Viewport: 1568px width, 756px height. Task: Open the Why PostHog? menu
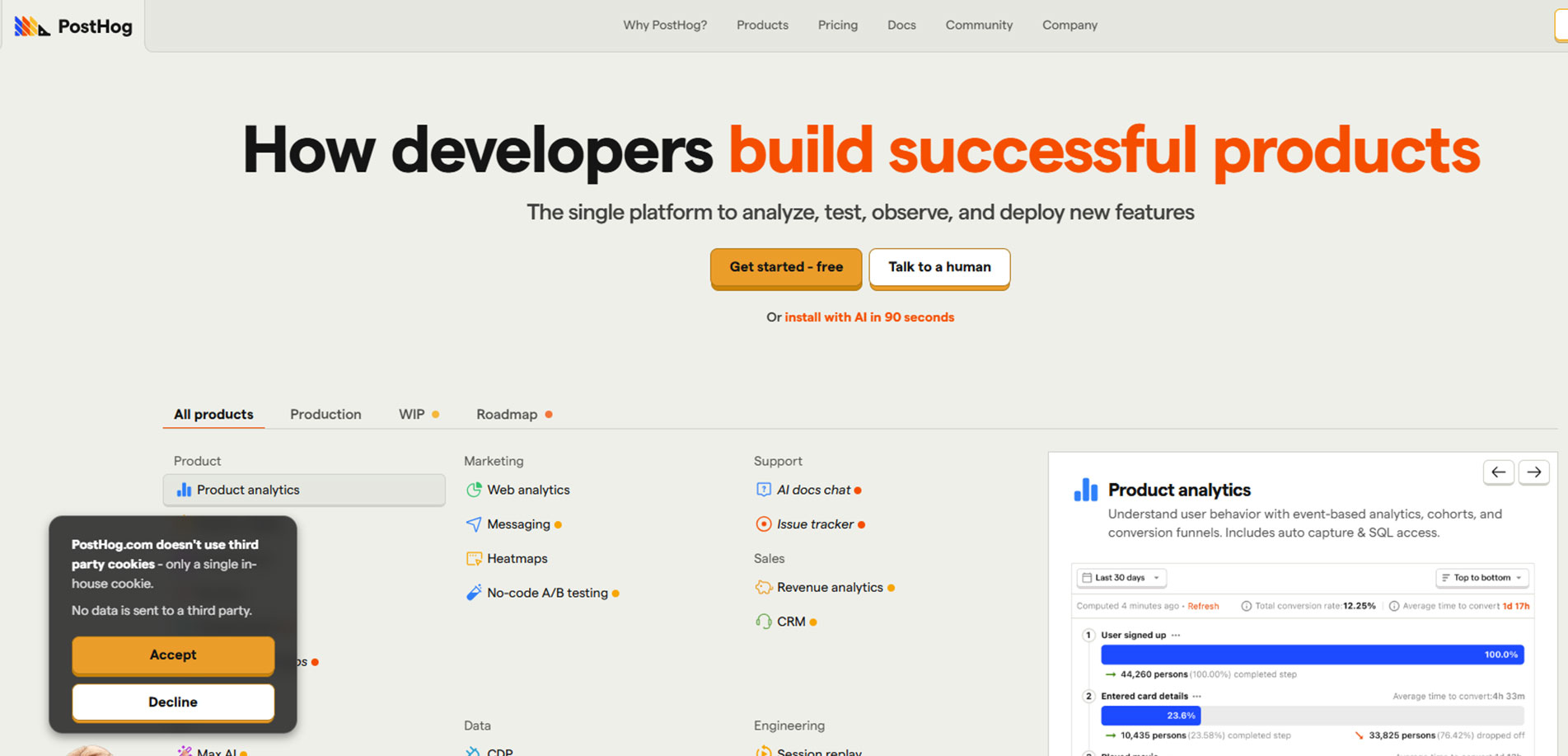pyautogui.click(x=665, y=25)
